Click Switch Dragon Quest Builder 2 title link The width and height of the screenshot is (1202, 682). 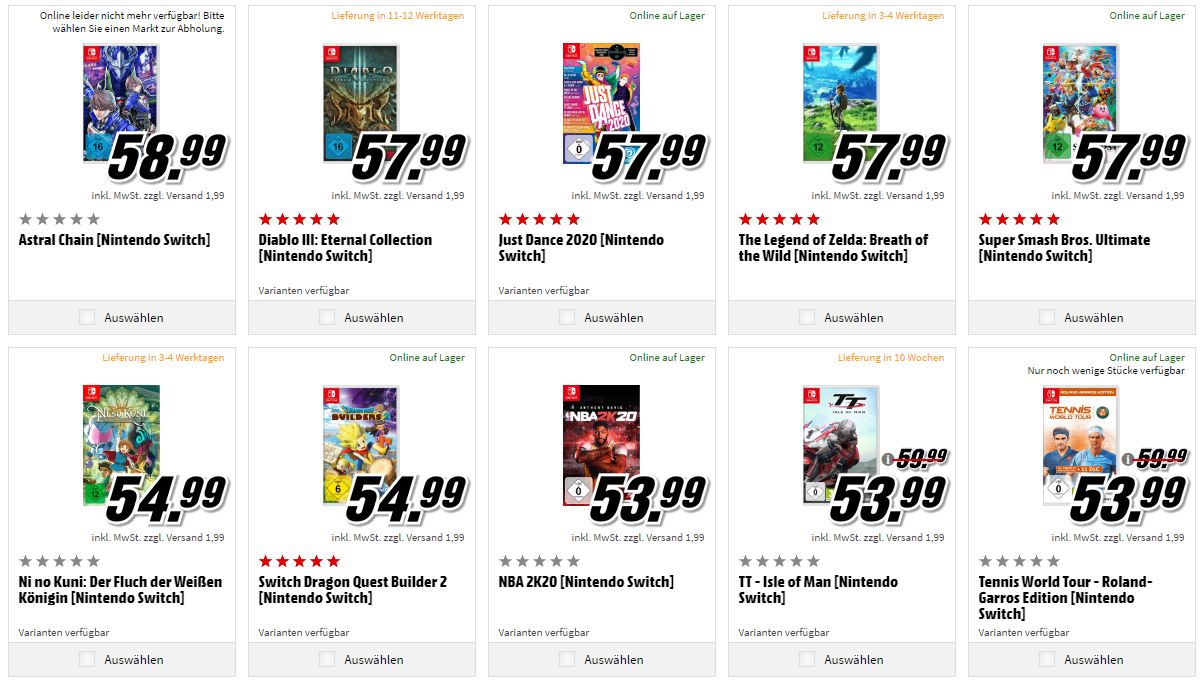tap(352, 589)
